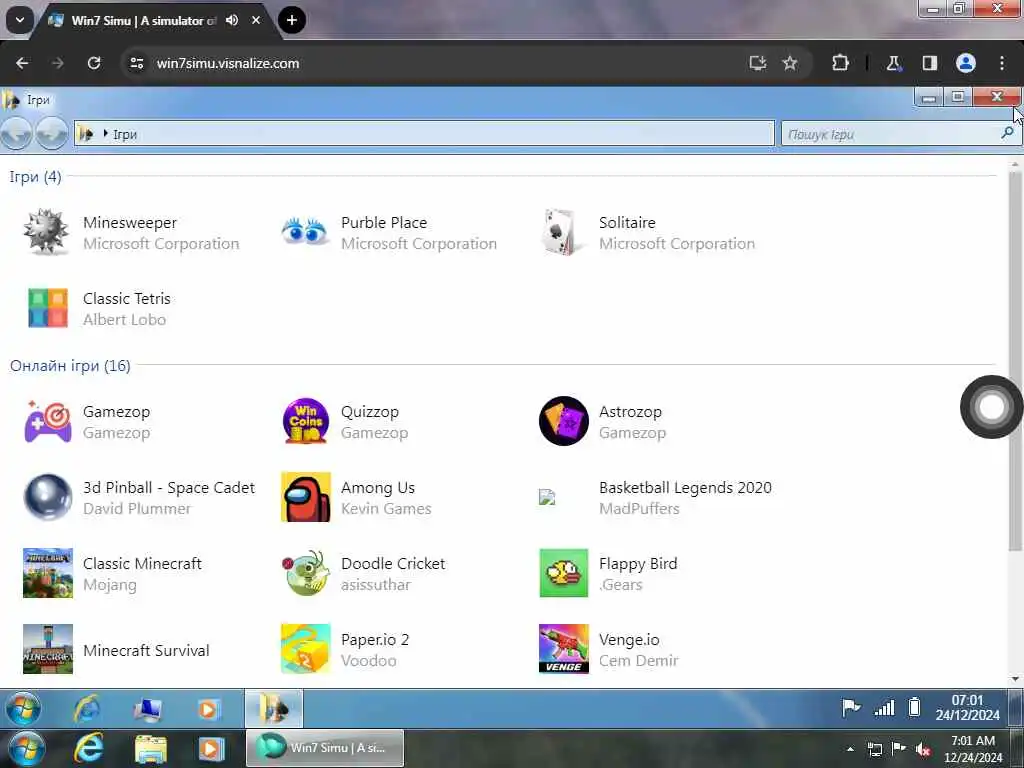The image size is (1024, 768).
Task: Click Explorer back navigation button
Action: pos(16,133)
